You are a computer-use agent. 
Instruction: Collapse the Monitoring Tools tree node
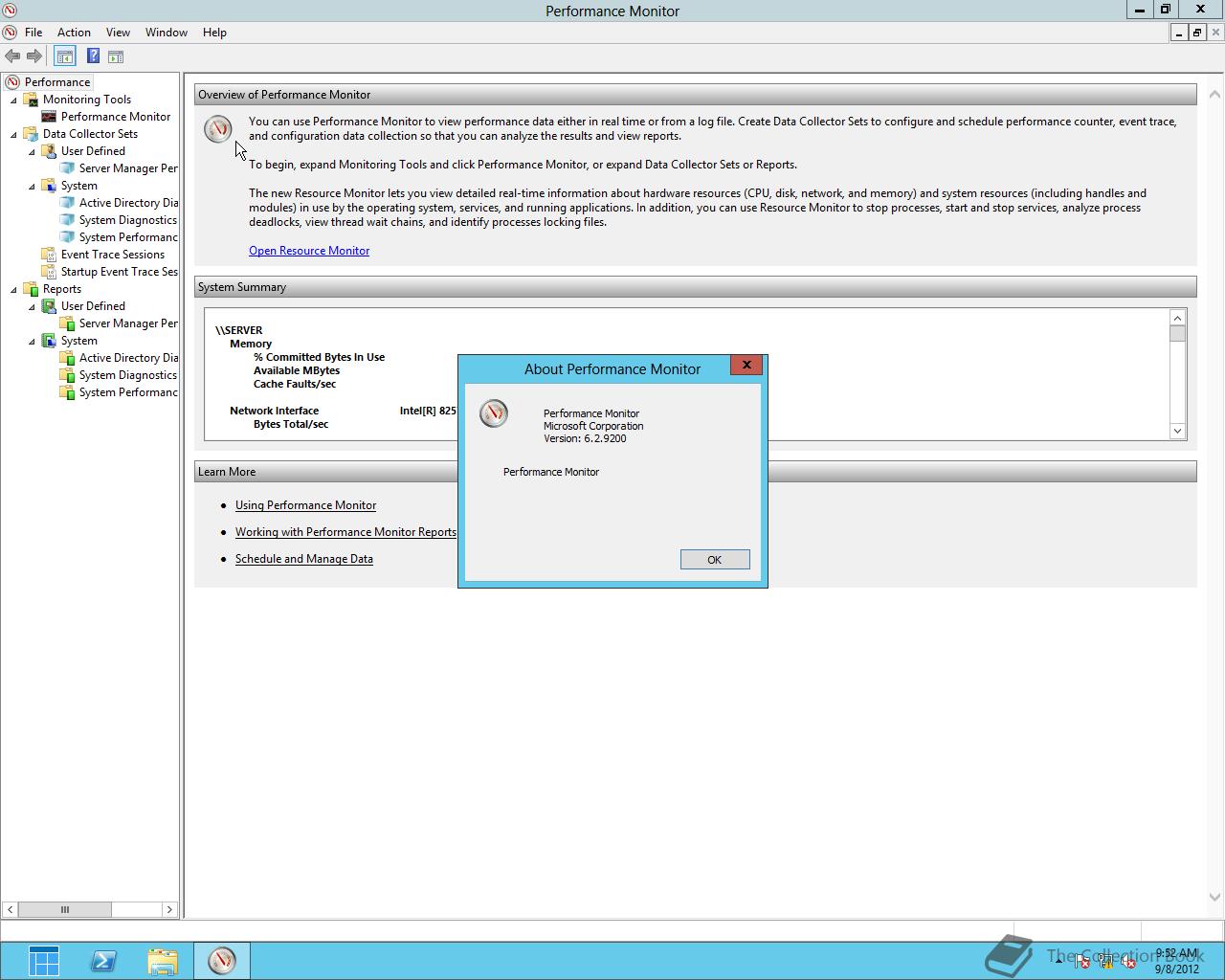13,100
